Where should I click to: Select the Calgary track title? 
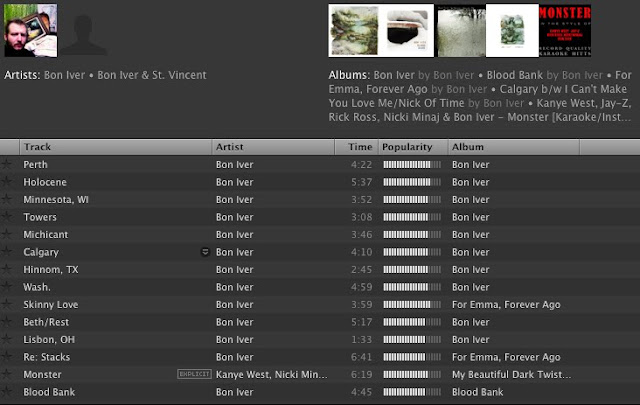(41, 252)
